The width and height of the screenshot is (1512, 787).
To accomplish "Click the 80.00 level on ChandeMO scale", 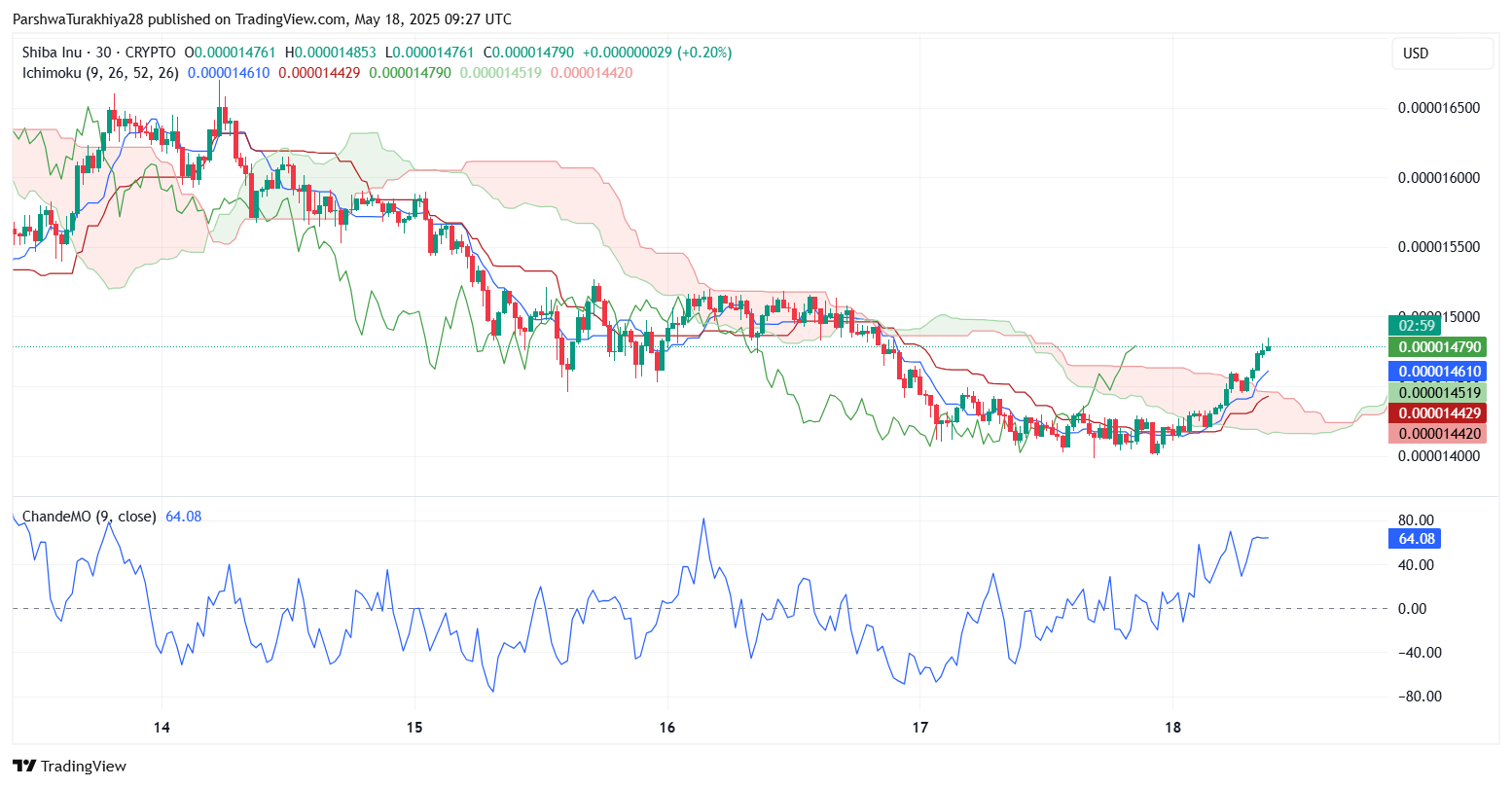I will click(1415, 520).
